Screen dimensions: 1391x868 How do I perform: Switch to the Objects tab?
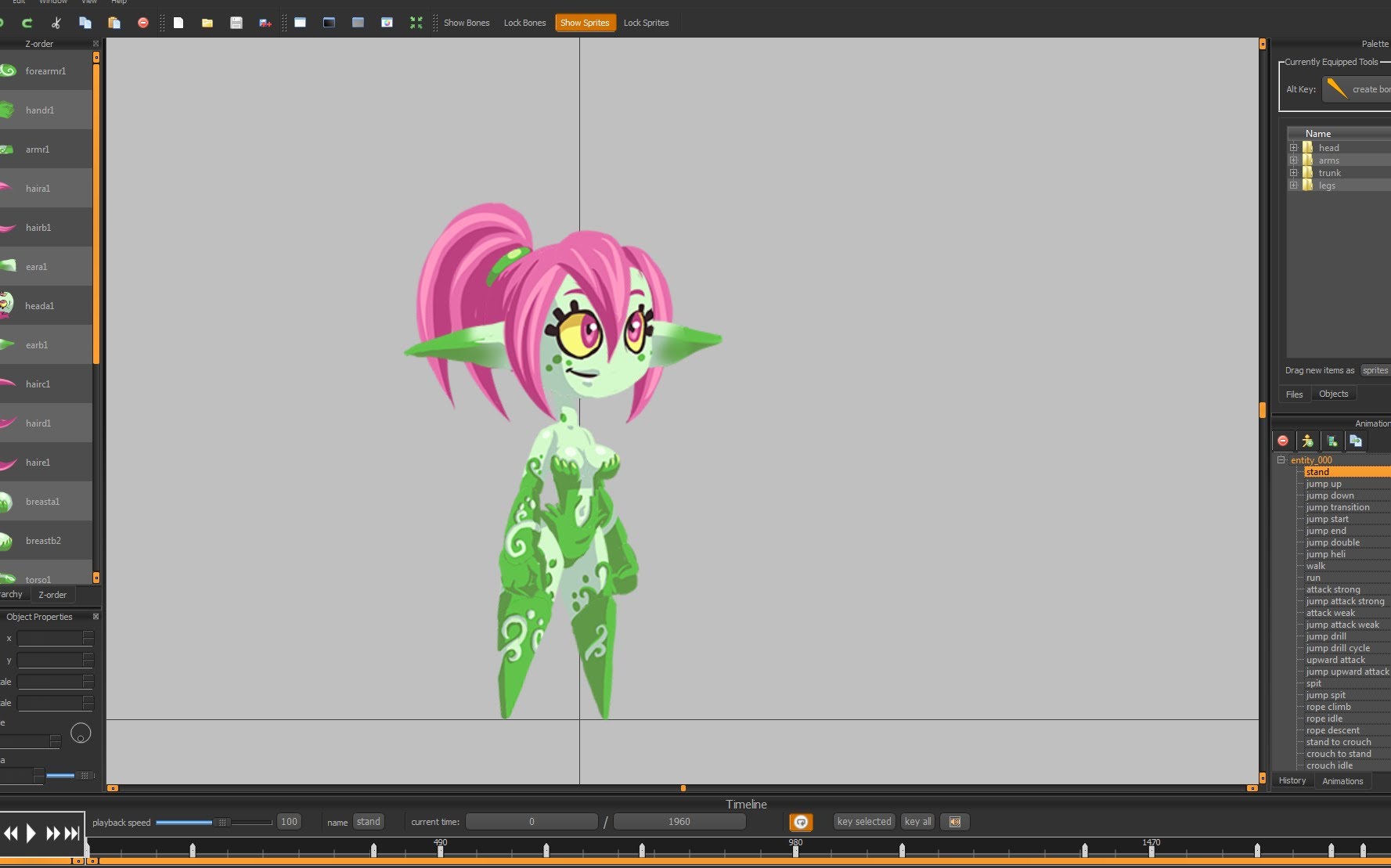1333,394
